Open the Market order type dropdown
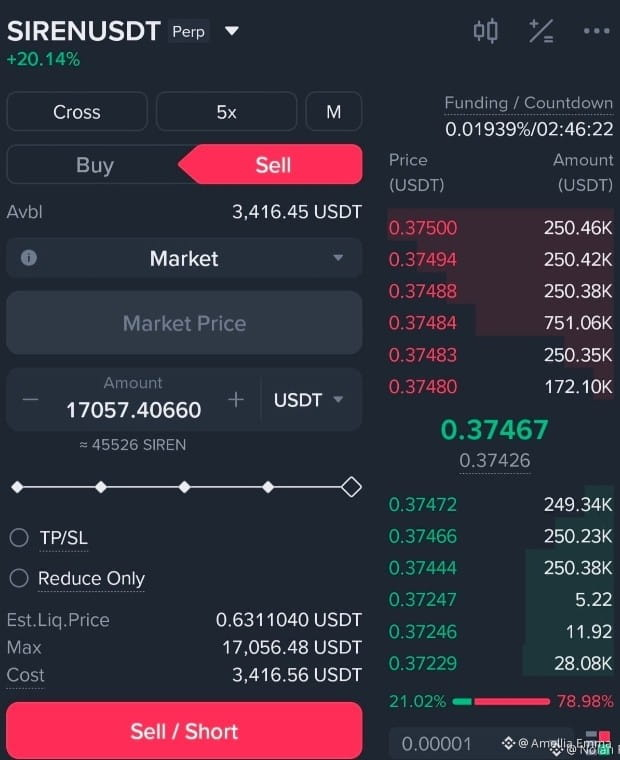Screen dimensions: 620x760 click(184, 258)
